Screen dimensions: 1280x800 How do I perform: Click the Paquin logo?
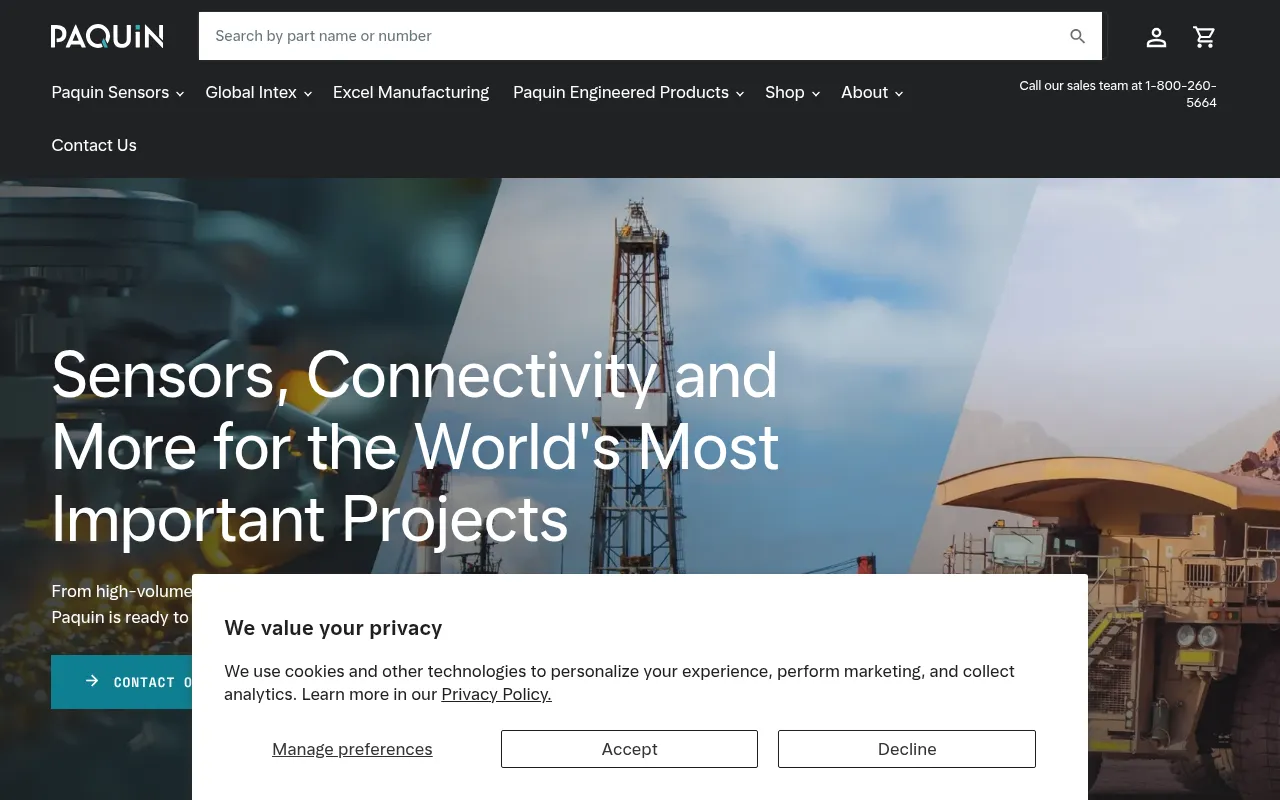click(107, 37)
